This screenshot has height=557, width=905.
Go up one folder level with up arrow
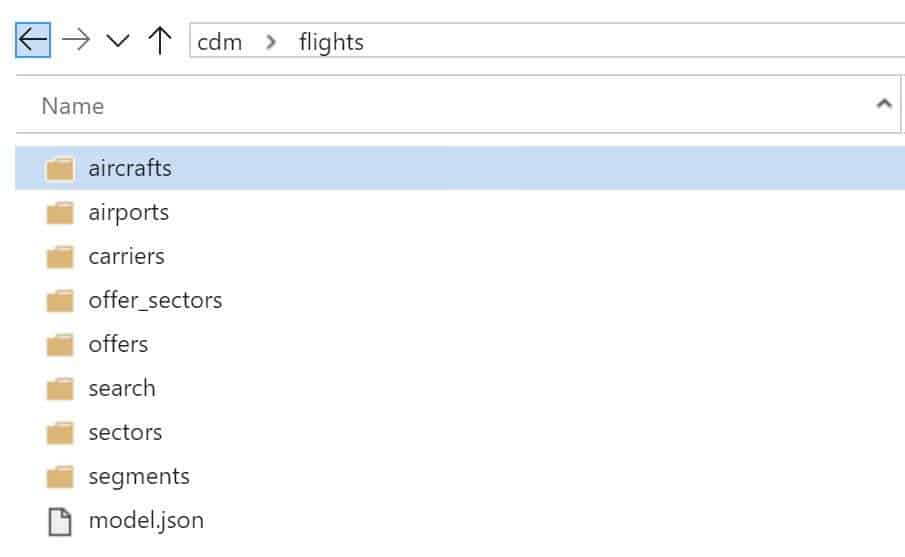(x=160, y=40)
